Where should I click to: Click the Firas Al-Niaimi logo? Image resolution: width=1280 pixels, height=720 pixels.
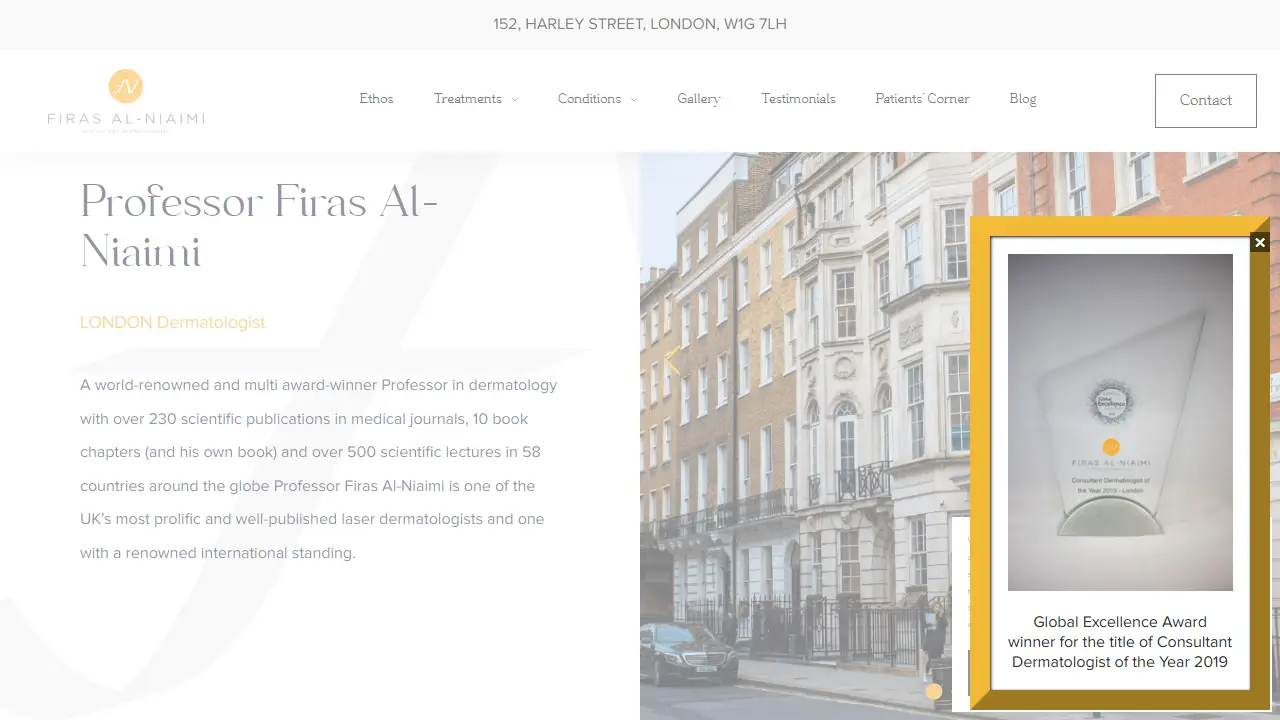(x=126, y=101)
